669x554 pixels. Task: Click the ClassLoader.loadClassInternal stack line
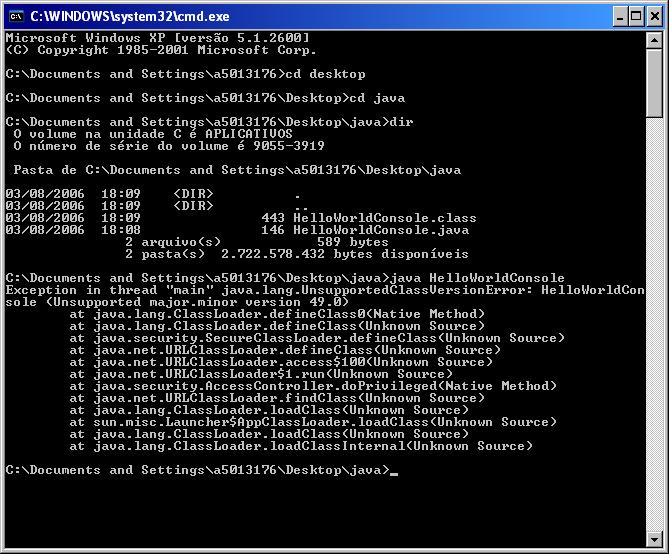(301, 446)
